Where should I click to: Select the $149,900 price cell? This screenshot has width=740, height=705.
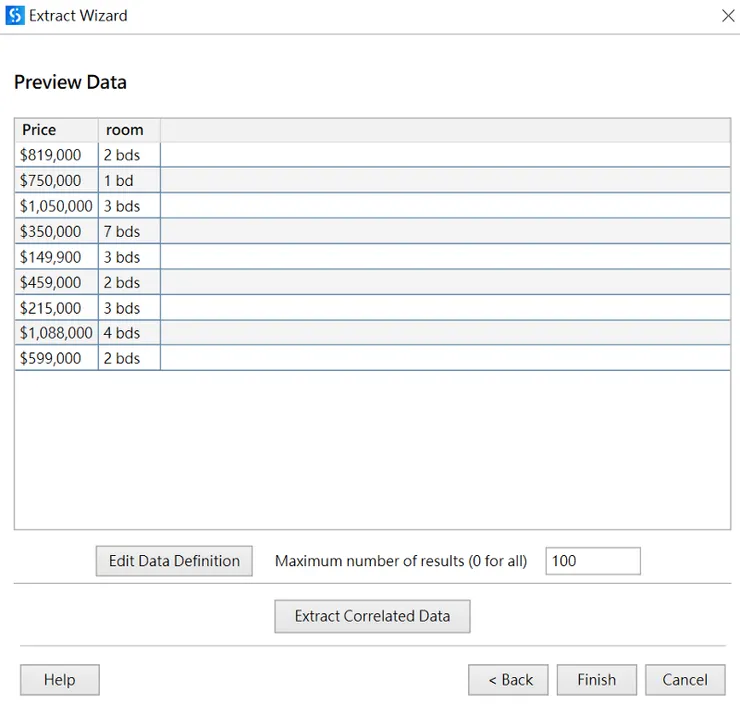pyautogui.click(x=56, y=257)
